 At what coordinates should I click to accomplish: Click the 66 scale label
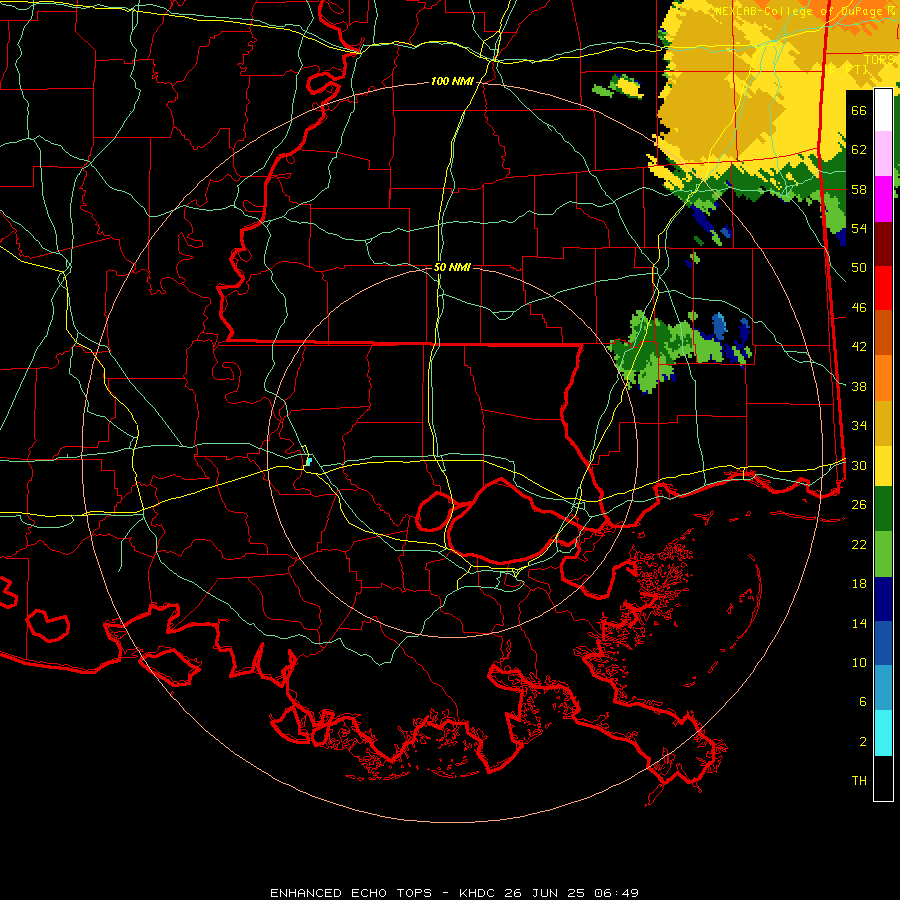coord(859,110)
